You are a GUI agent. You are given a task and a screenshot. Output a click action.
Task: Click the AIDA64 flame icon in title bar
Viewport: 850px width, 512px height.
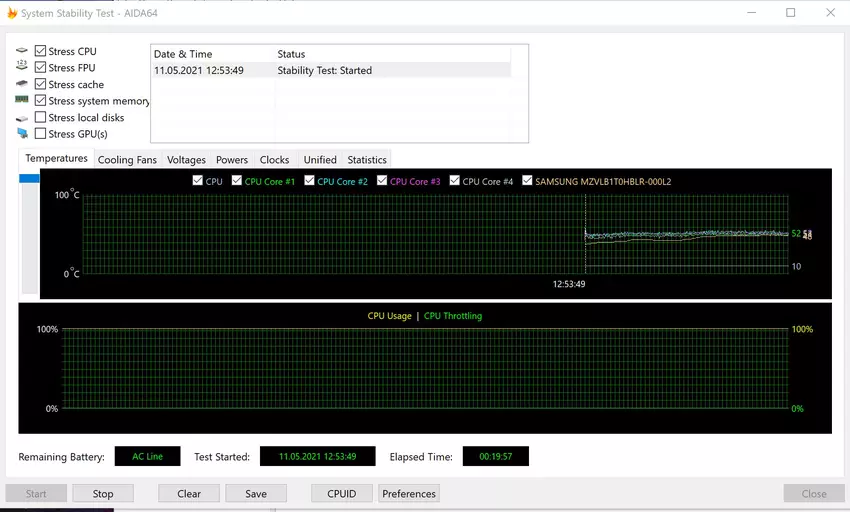(12, 13)
